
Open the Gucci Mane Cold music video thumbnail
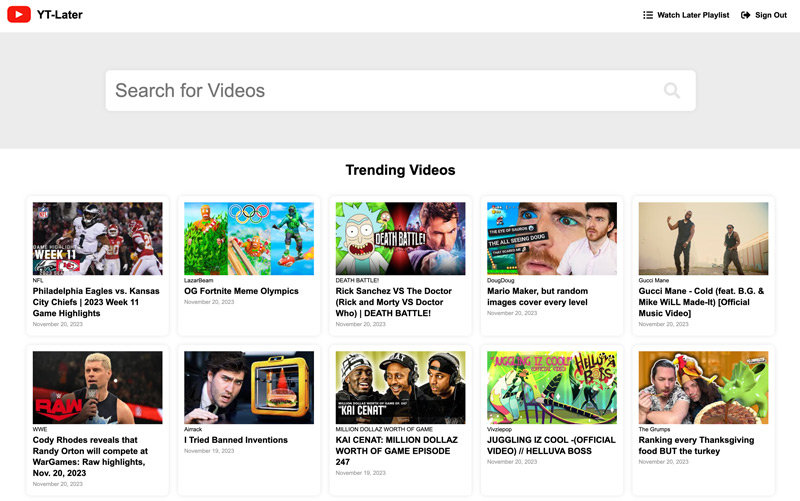click(x=703, y=239)
